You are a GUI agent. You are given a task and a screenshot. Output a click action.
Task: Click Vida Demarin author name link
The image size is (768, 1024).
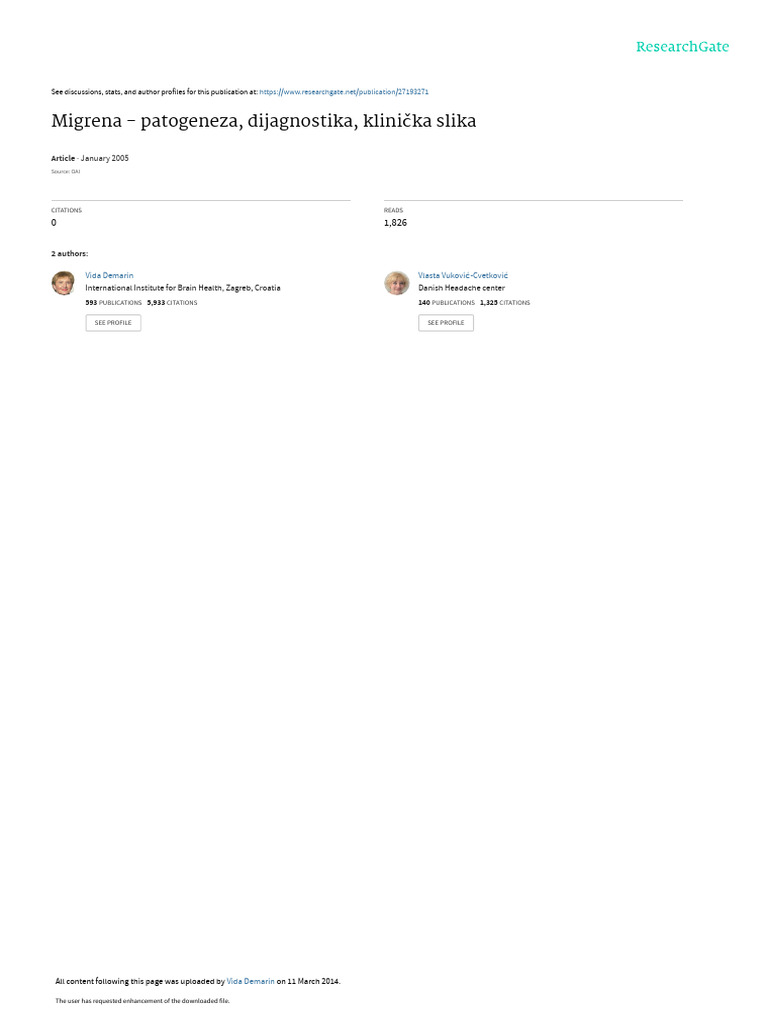(x=109, y=276)
